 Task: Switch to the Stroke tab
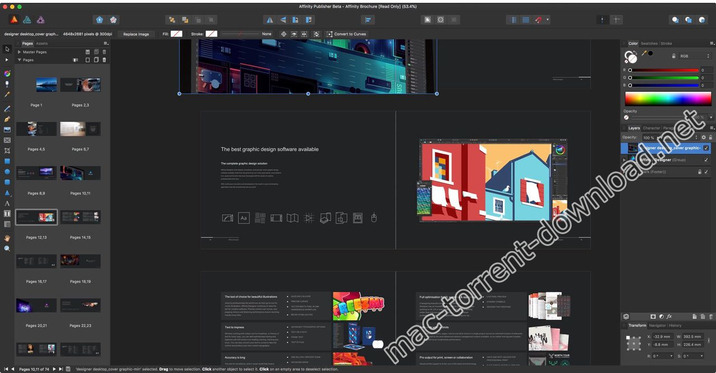(666, 43)
